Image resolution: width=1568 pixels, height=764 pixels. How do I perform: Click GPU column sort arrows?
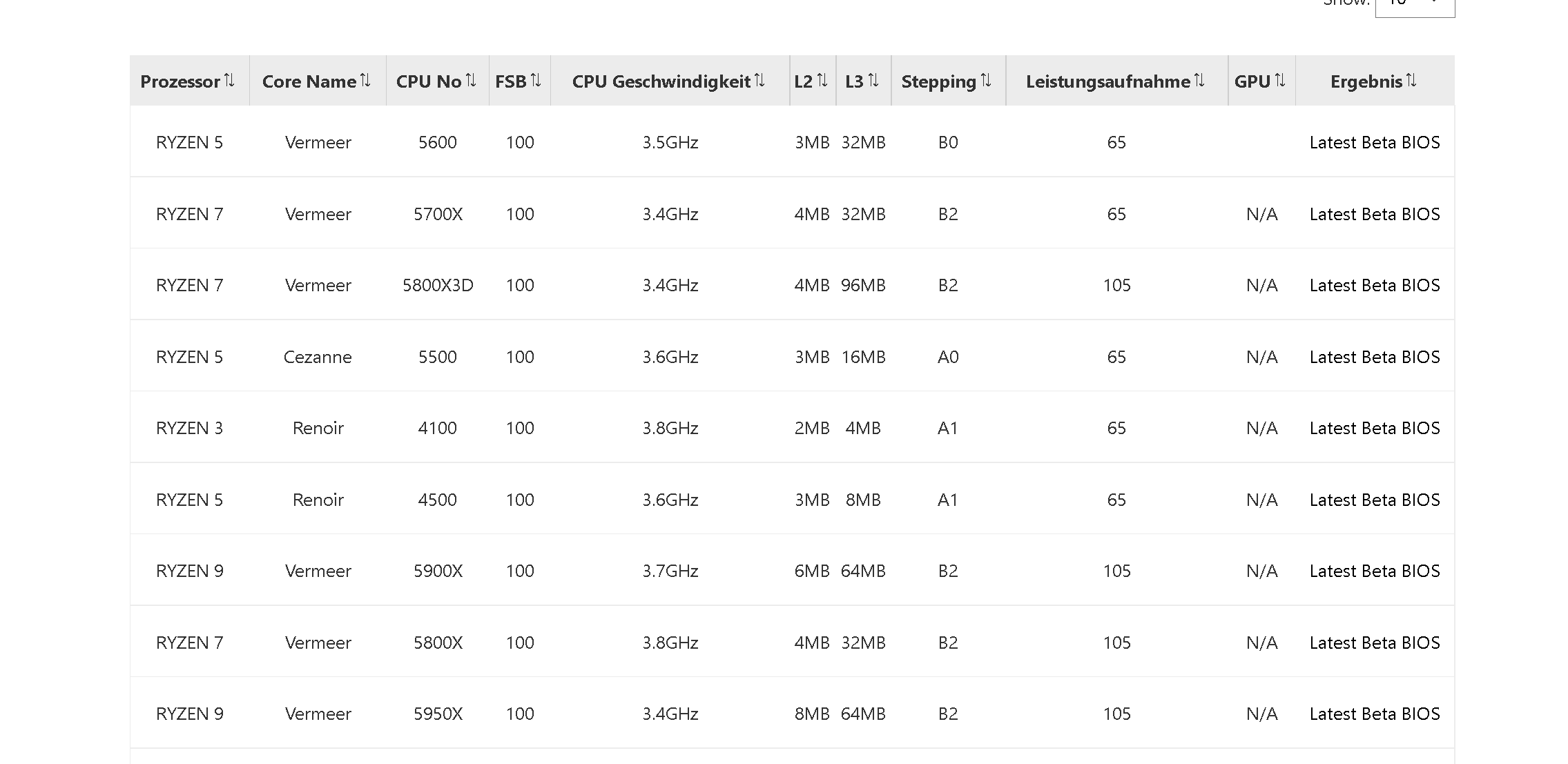(1280, 81)
